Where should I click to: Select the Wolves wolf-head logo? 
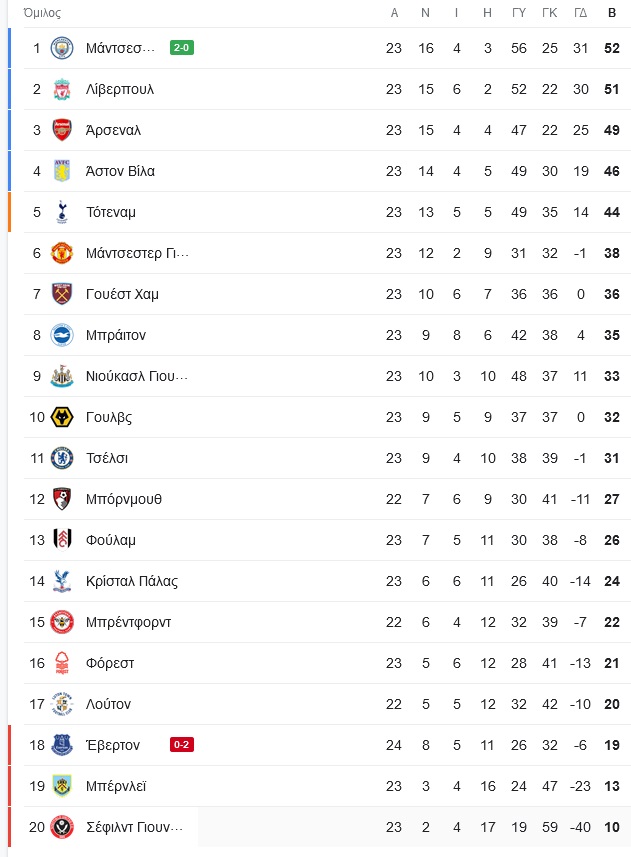click(x=62, y=417)
